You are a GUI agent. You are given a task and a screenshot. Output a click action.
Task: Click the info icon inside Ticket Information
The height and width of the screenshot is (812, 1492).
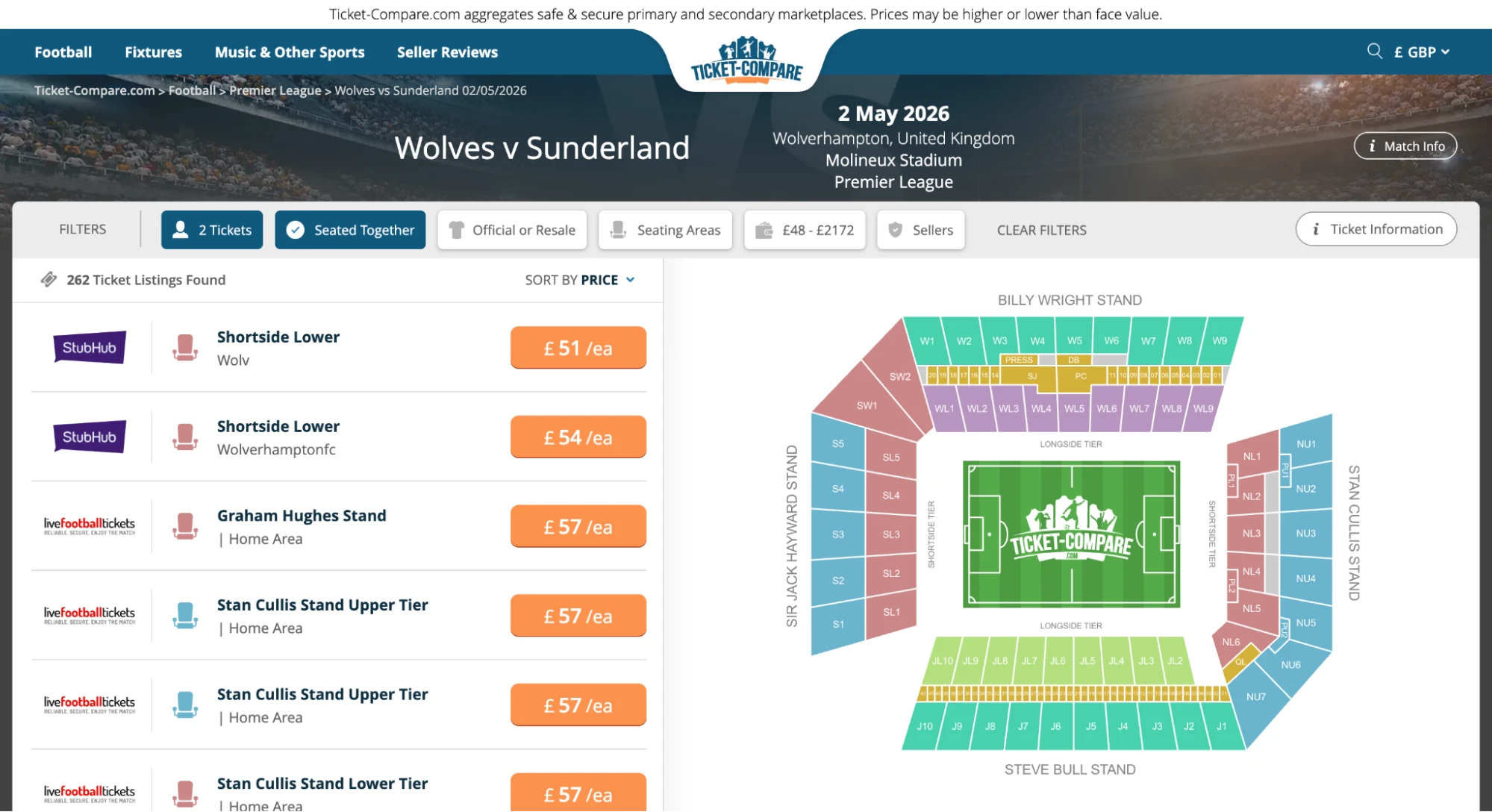tap(1315, 229)
